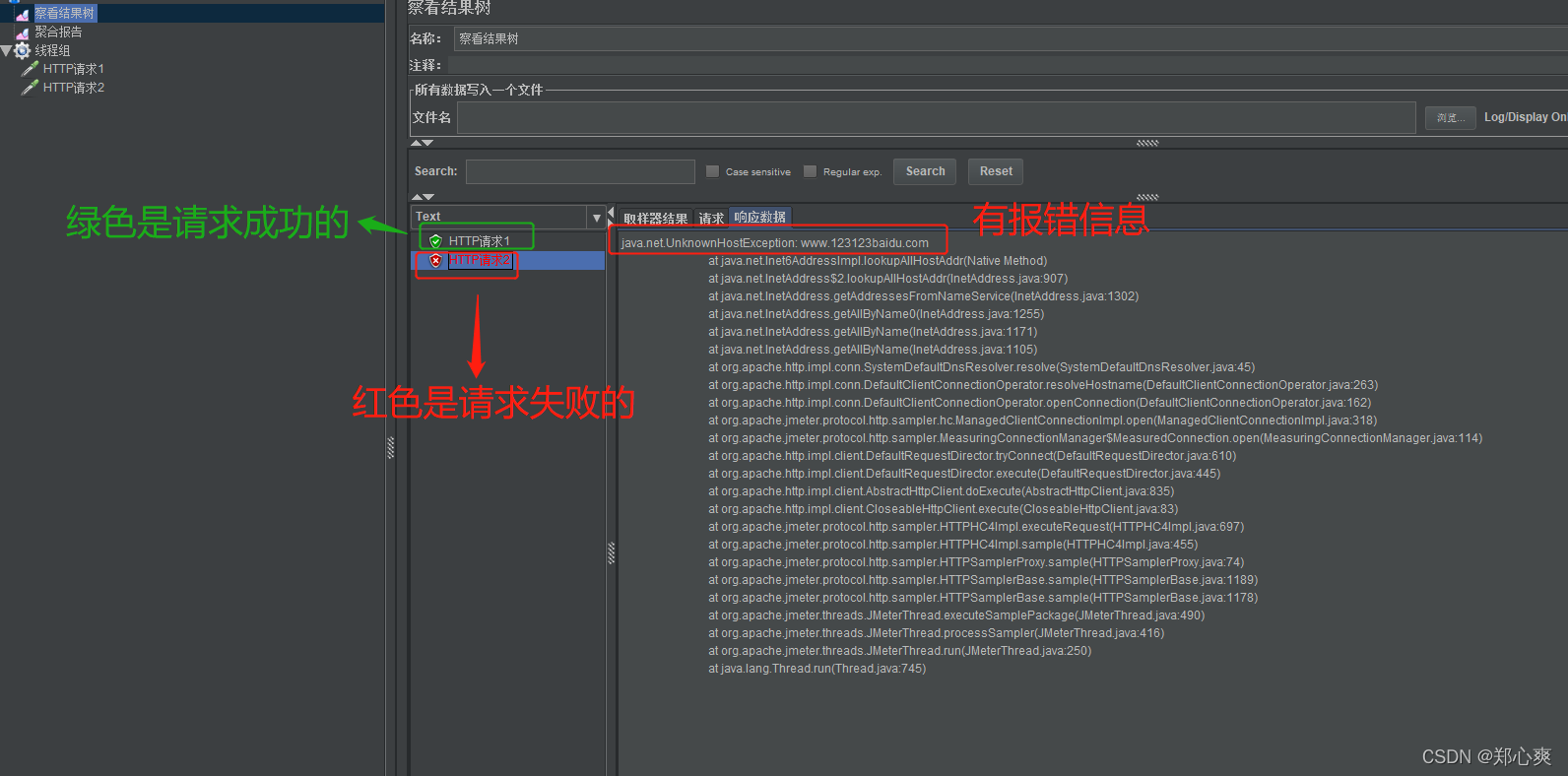Select HTTP请求1 label in the test plan tree
1568x776 pixels.
point(74,69)
